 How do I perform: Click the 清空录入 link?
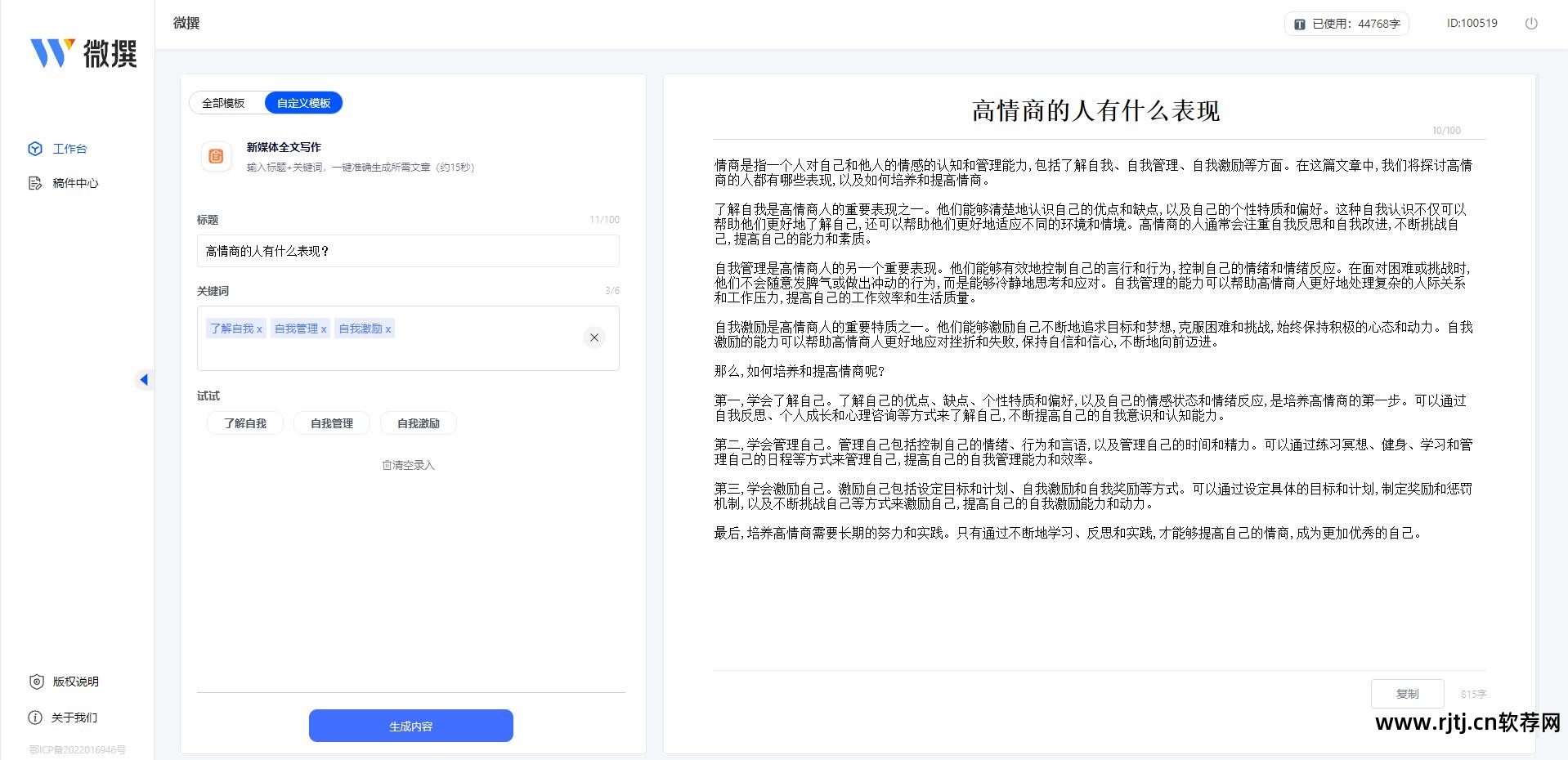tap(409, 465)
